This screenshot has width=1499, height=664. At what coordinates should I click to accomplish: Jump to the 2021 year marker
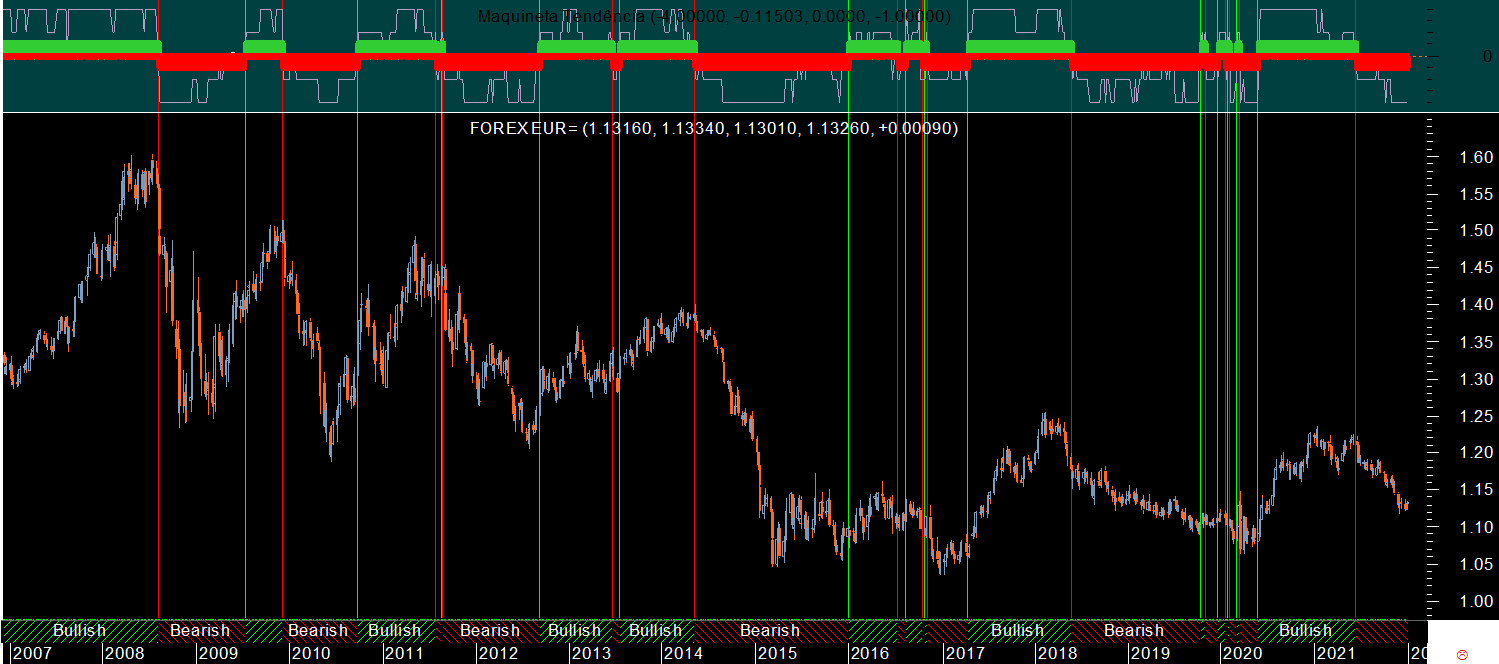[1335, 653]
